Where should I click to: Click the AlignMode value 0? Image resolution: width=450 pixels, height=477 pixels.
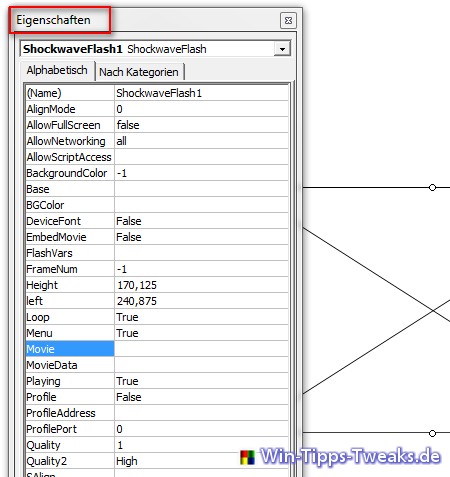tap(201, 109)
